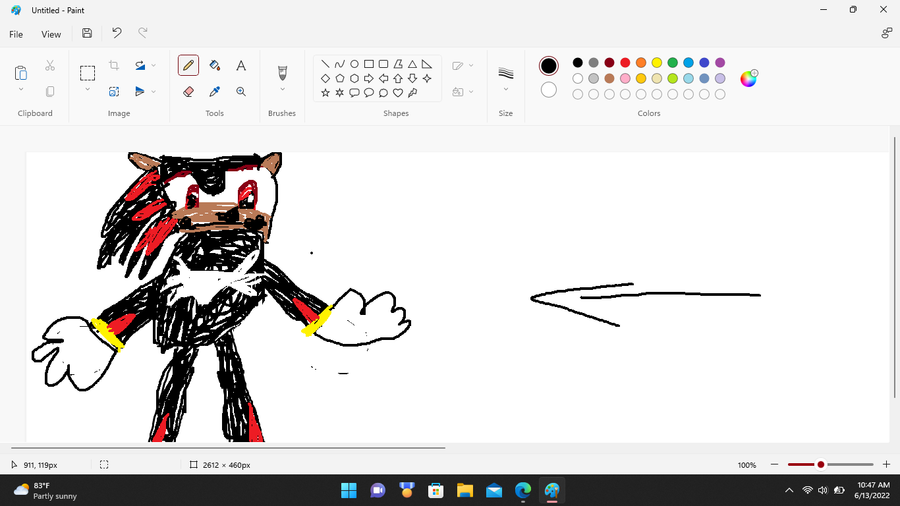
Task: Open the Brushes dropdown
Action: (x=282, y=89)
